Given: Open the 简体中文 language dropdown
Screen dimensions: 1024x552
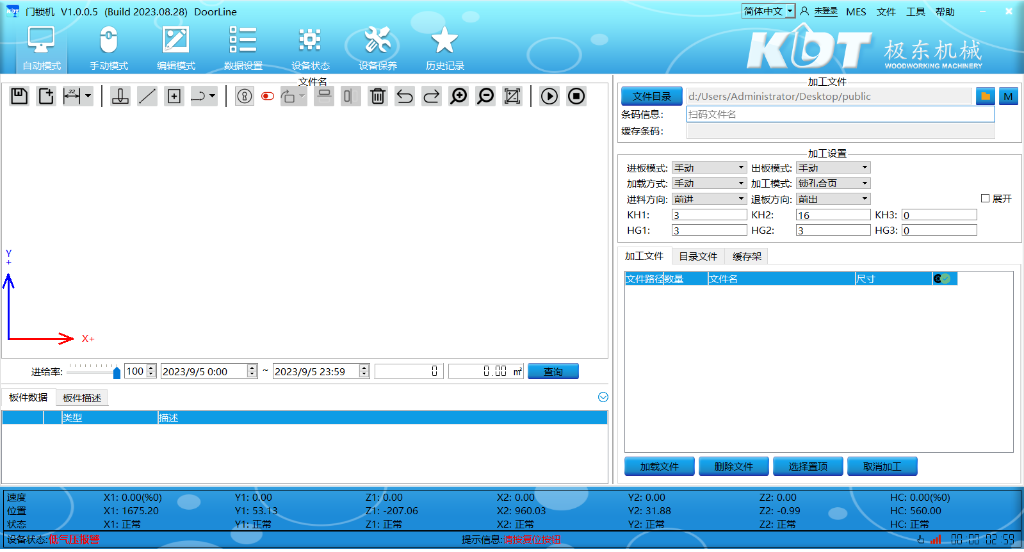Looking at the screenshot, I should (x=768, y=11).
